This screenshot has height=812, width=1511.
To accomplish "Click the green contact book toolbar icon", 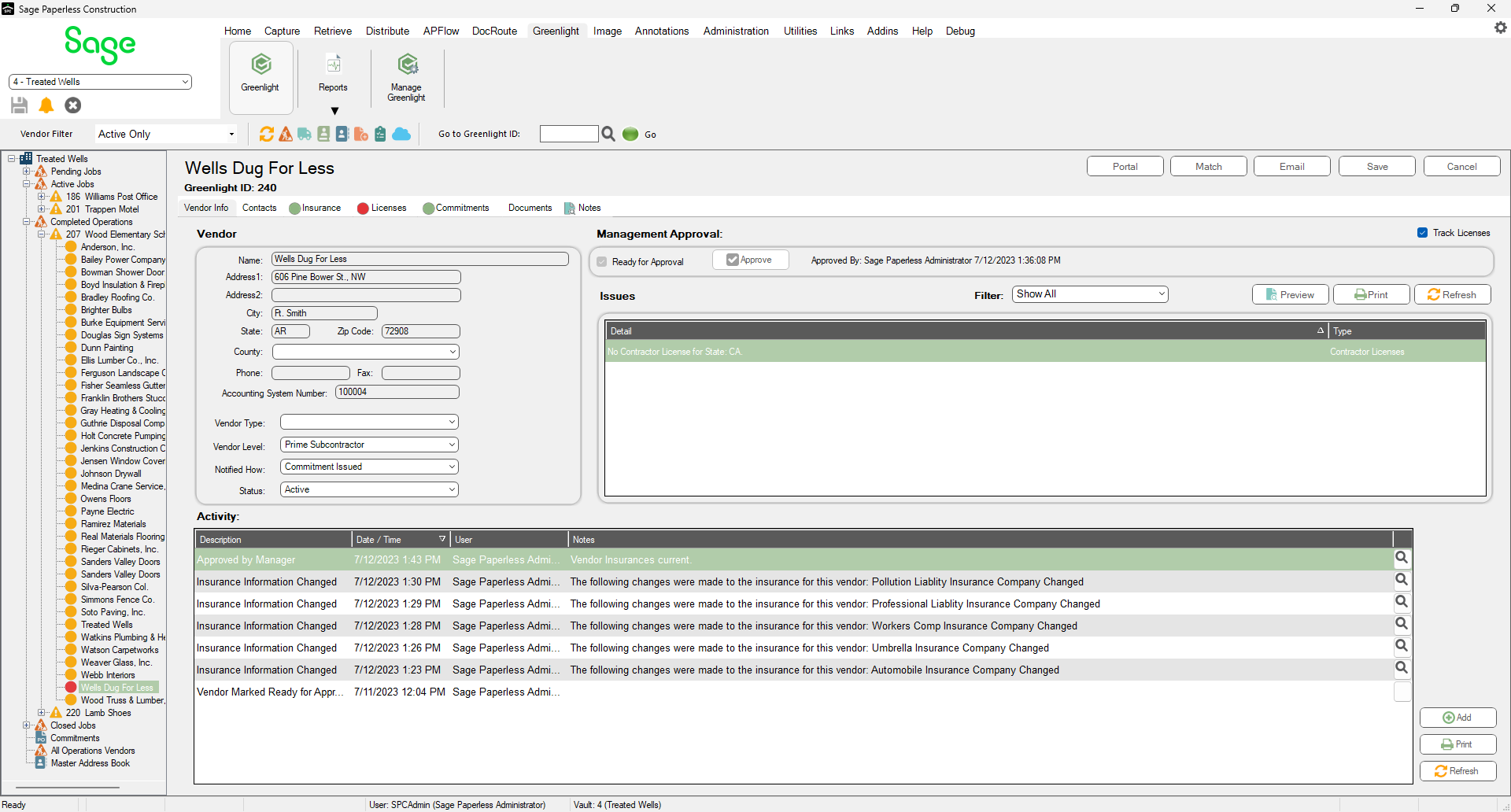I will [323, 135].
